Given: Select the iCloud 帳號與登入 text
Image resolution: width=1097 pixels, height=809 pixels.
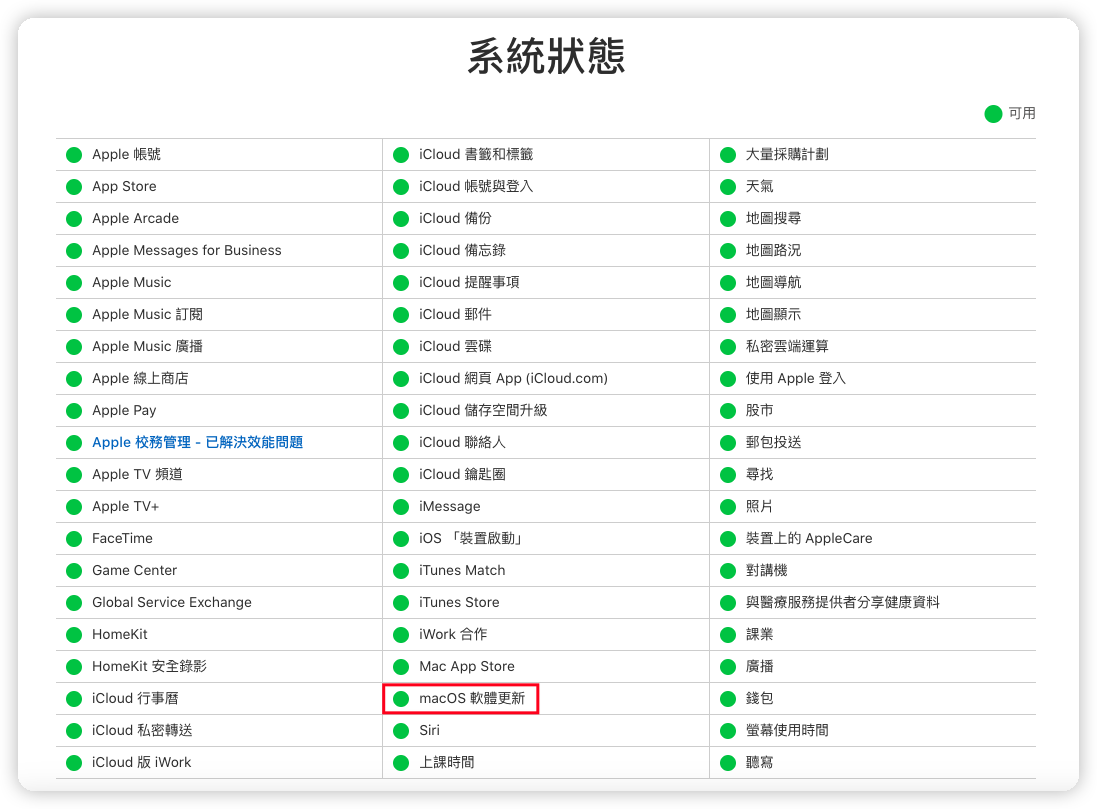Looking at the screenshot, I should tap(476, 186).
